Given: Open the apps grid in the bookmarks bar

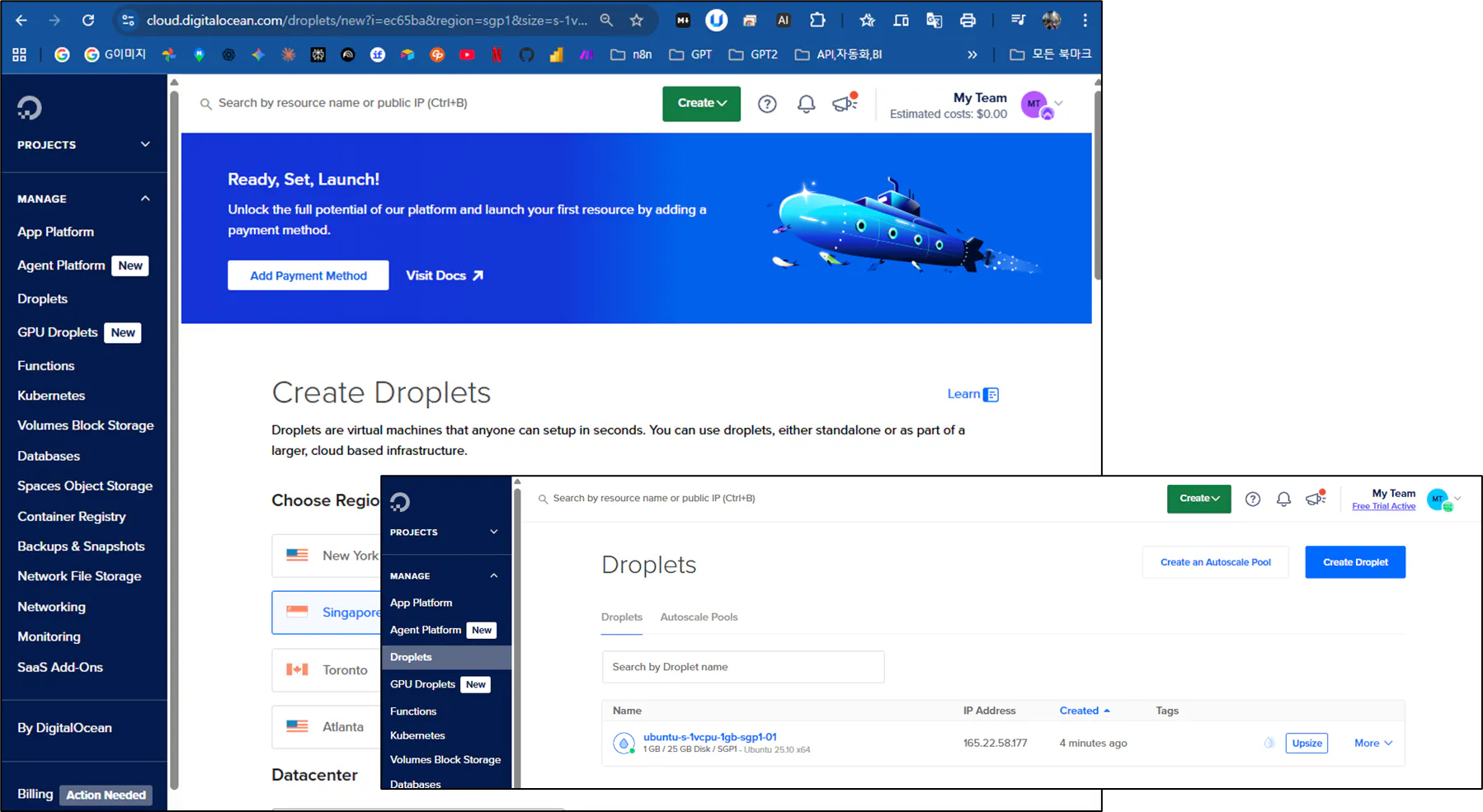Looking at the screenshot, I should pos(20,54).
